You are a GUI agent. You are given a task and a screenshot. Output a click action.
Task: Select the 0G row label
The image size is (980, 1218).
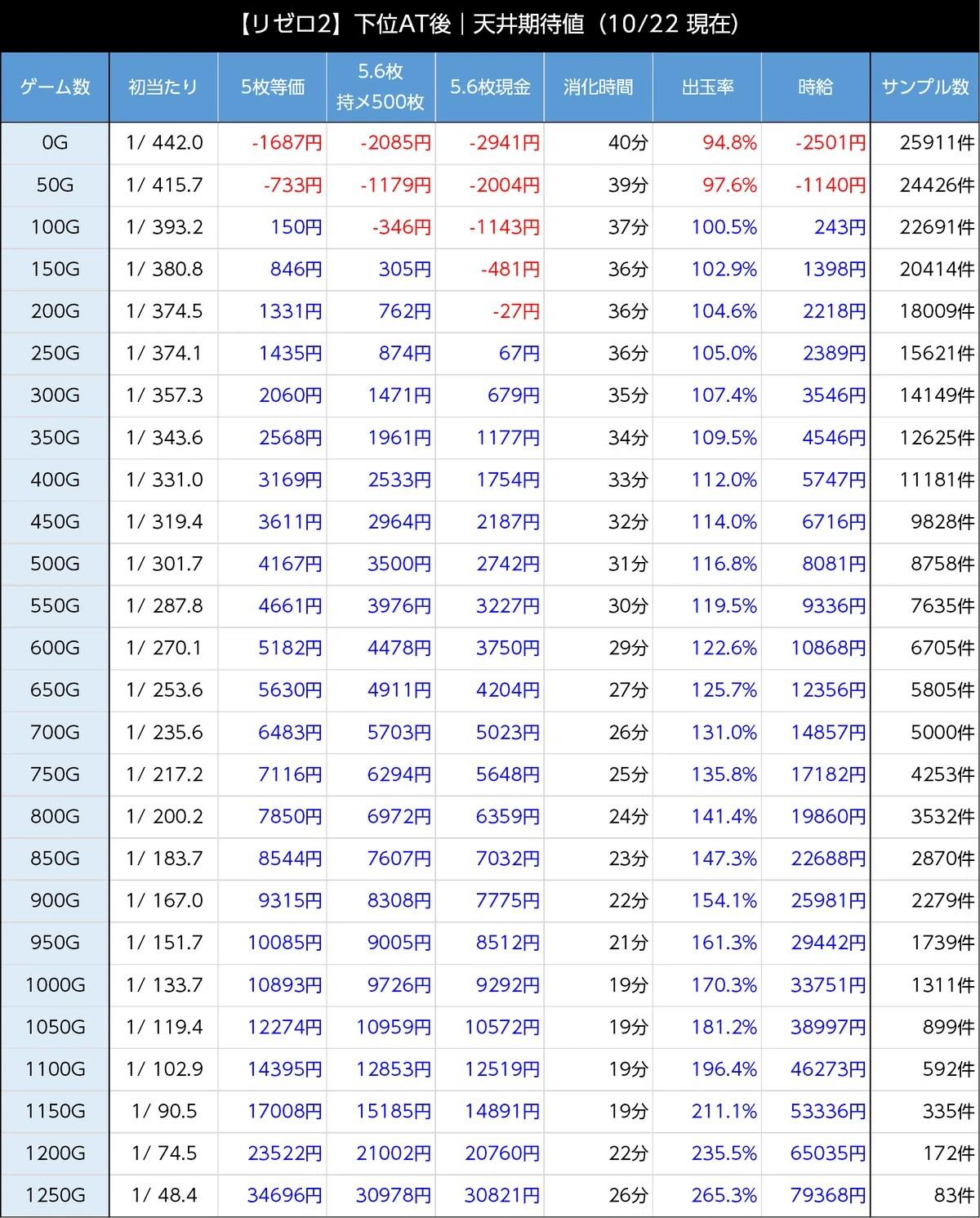click(x=55, y=143)
